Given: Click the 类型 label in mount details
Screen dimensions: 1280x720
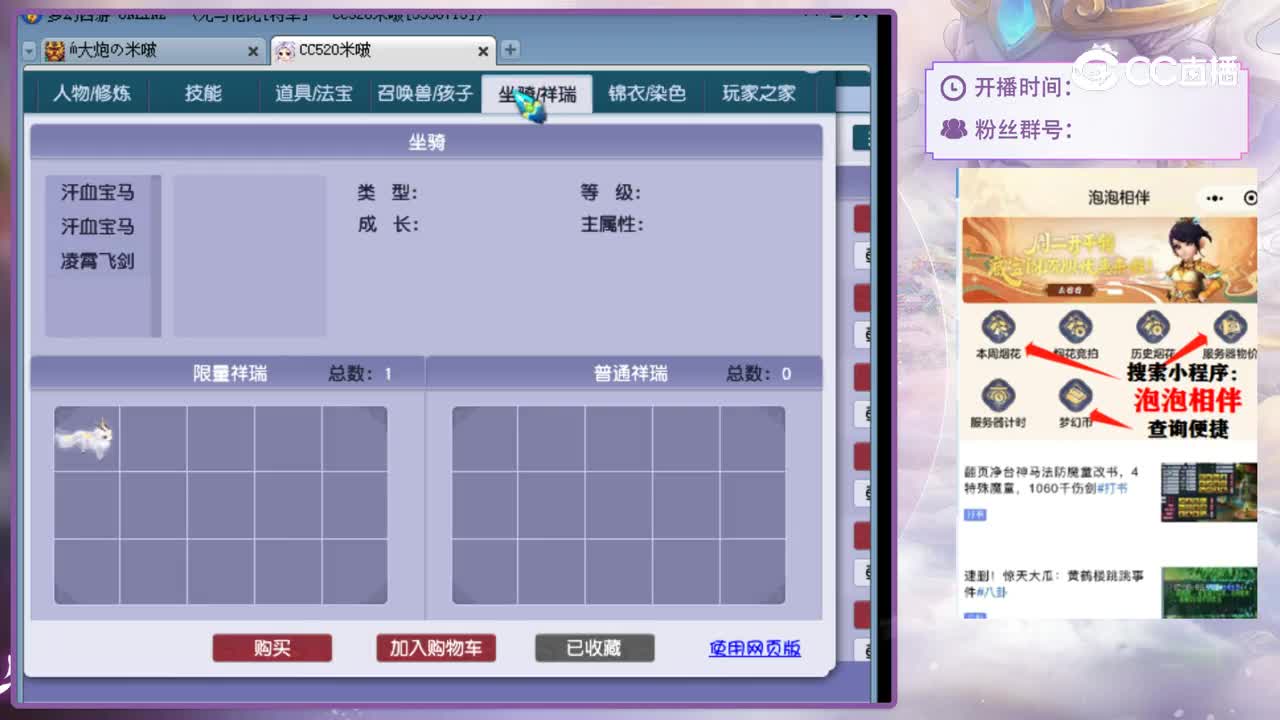Looking at the screenshot, I should point(388,193).
